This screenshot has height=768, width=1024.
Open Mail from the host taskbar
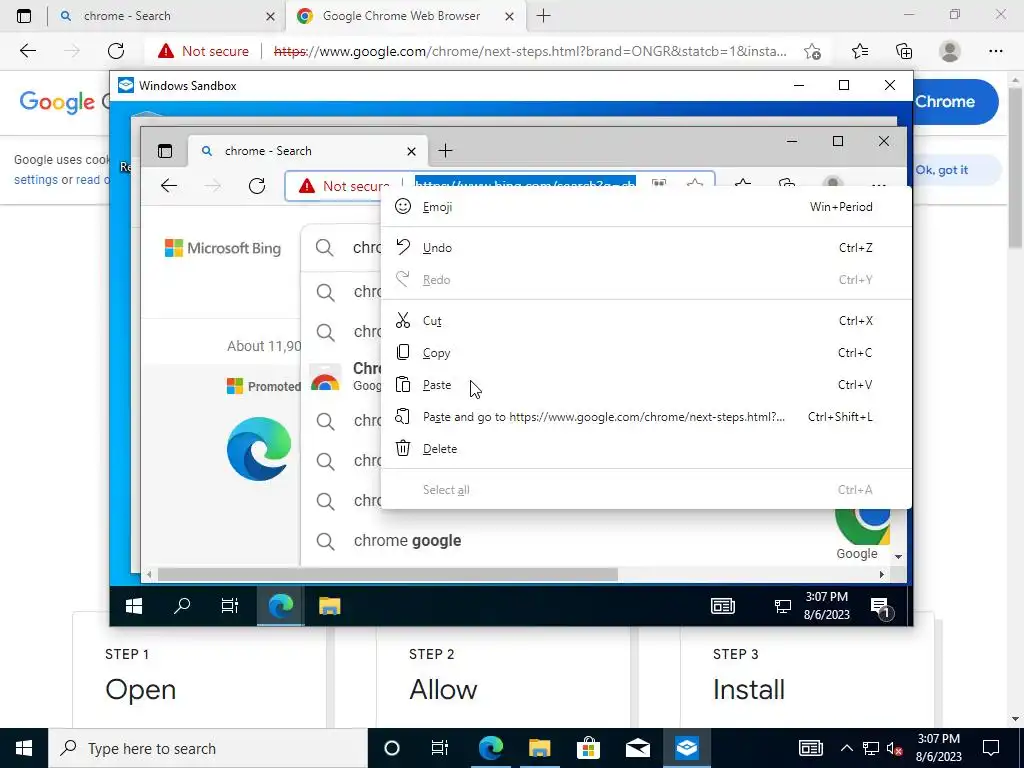coord(637,748)
